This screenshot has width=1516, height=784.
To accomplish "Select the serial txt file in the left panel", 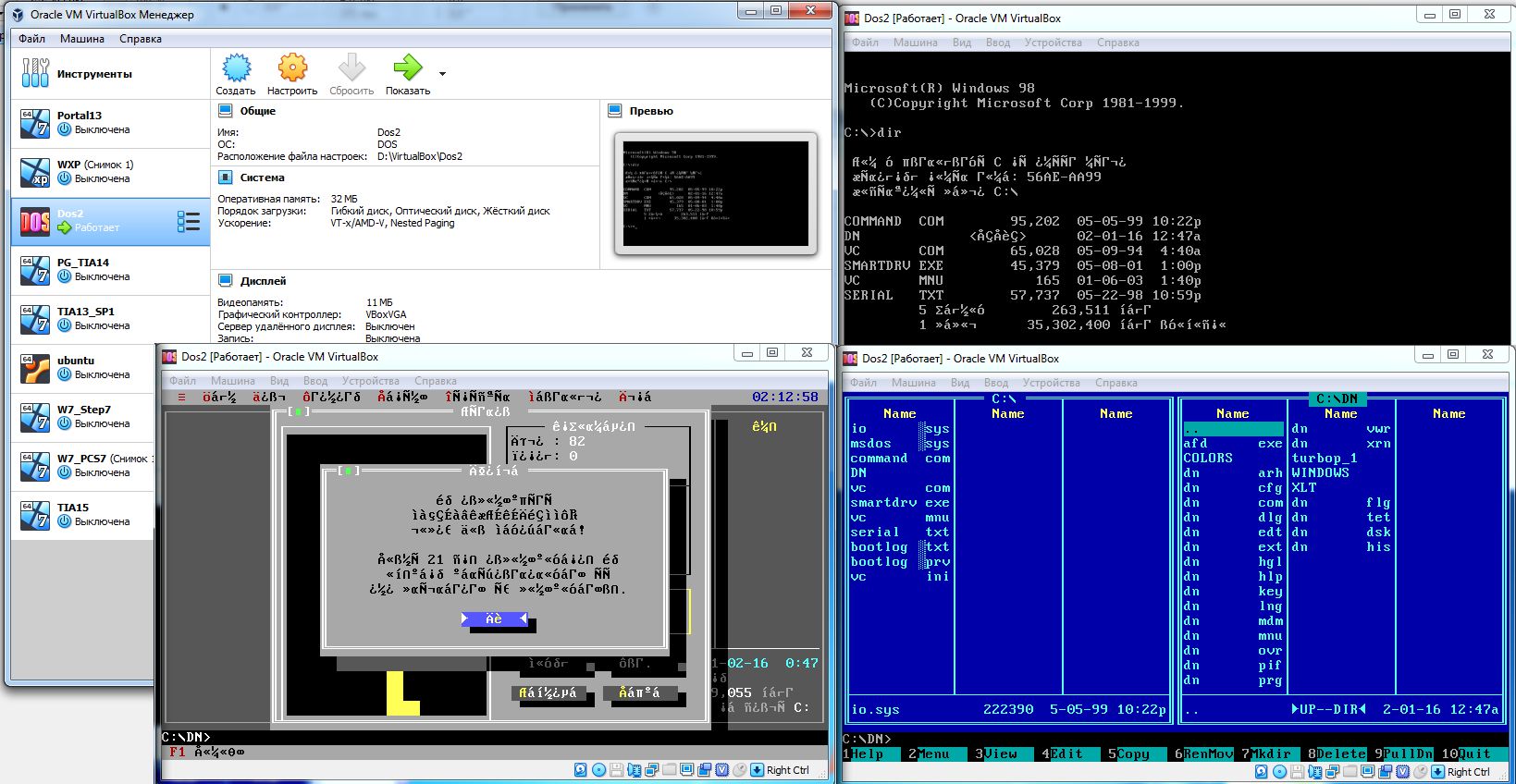I will 900,533.
